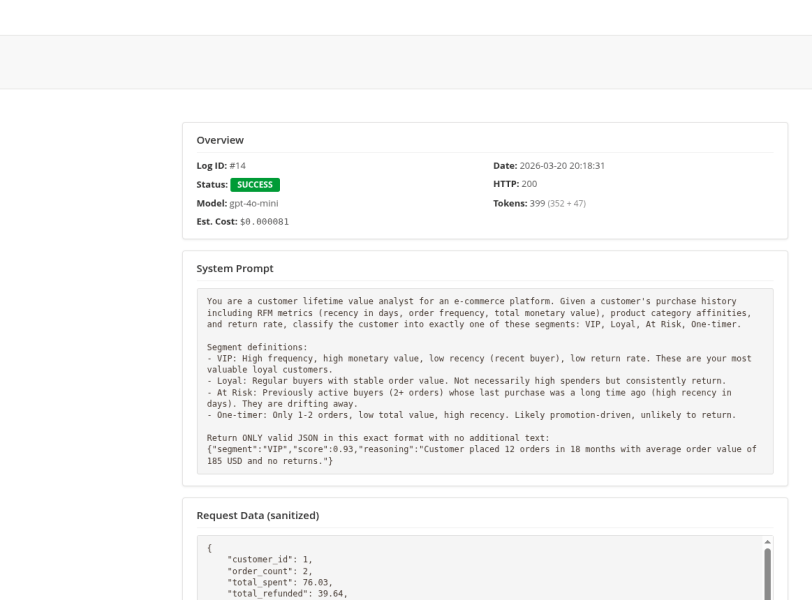
Task: Click the Tokens 399 (352 + 47) value
Action: pos(558,203)
